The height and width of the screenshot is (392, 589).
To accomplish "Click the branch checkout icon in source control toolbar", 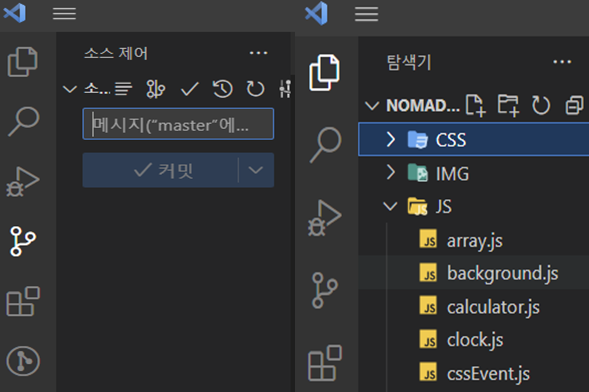I will [x=156, y=89].
